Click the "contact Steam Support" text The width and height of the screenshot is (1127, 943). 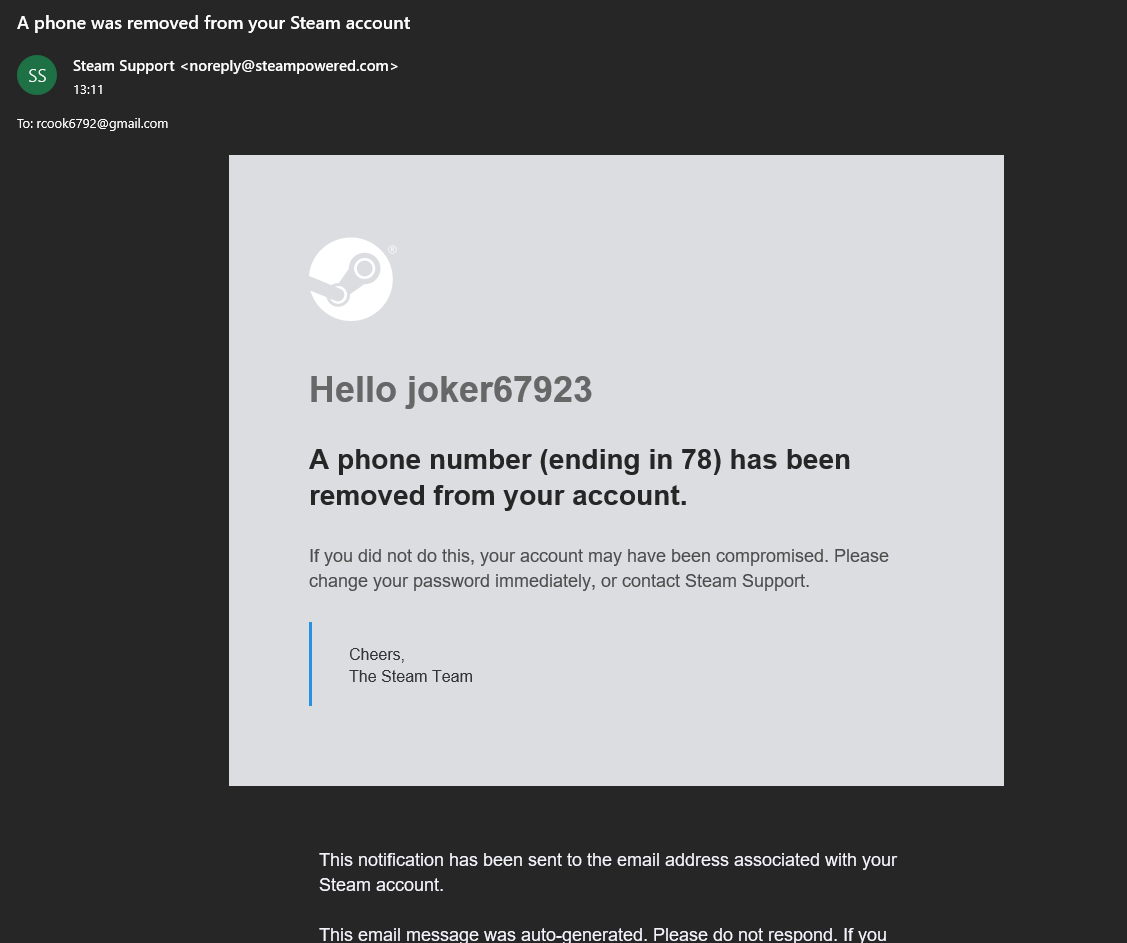click(714, 581)
